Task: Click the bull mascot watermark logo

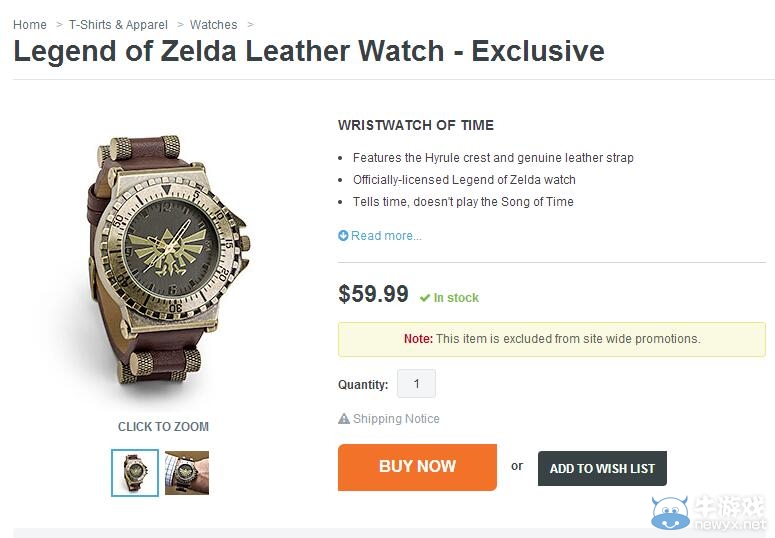Action: (670, 513)
